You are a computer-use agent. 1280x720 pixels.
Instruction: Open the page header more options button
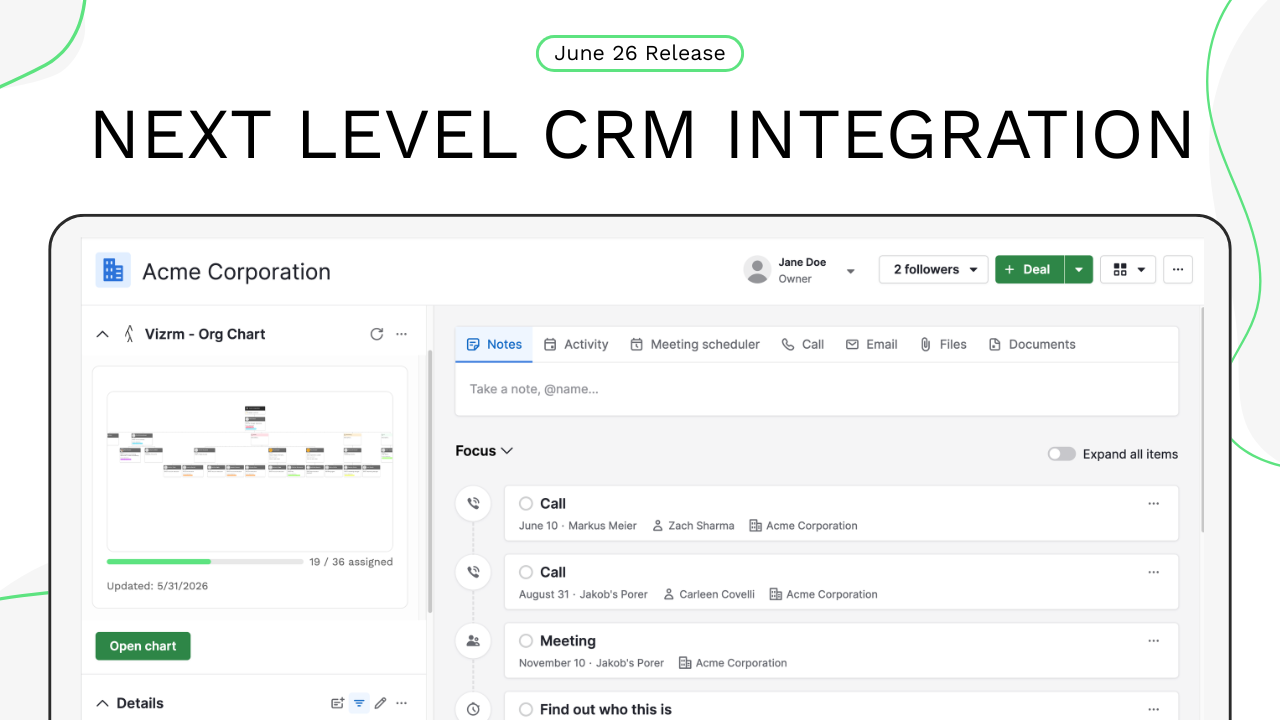click(1178, 269)
